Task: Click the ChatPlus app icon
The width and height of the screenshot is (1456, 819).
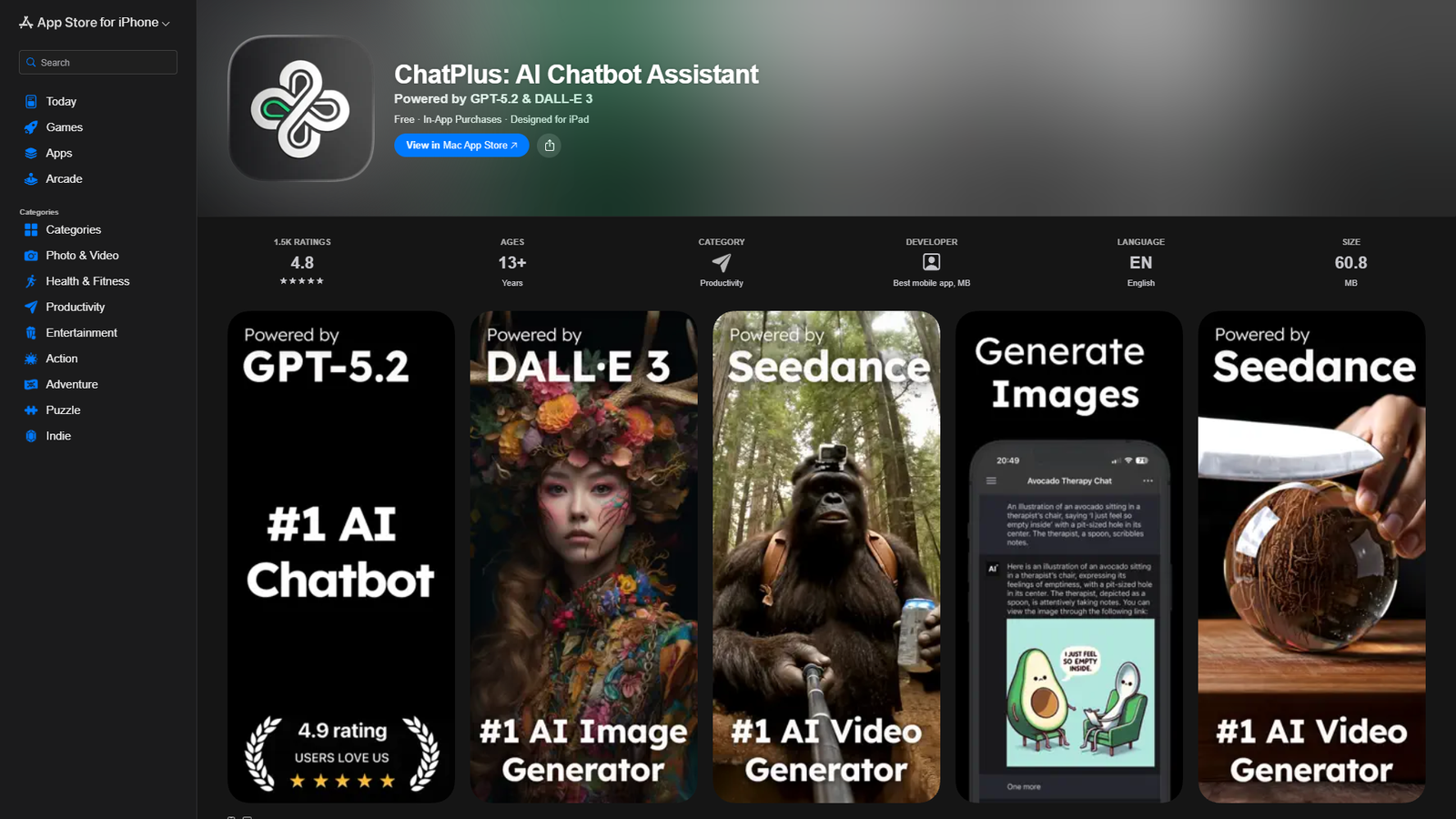Action: pos(301,108)
